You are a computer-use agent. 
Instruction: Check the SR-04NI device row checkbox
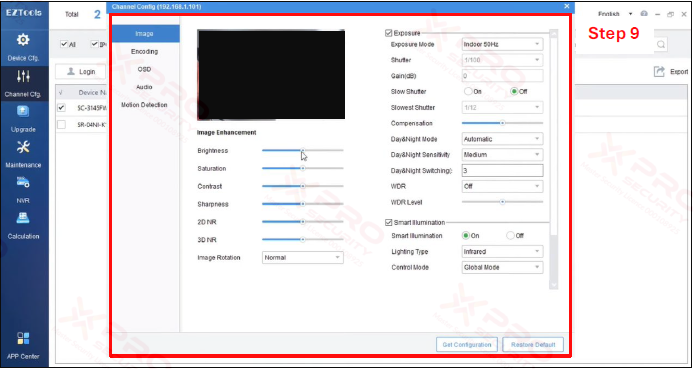click(61, 125)
